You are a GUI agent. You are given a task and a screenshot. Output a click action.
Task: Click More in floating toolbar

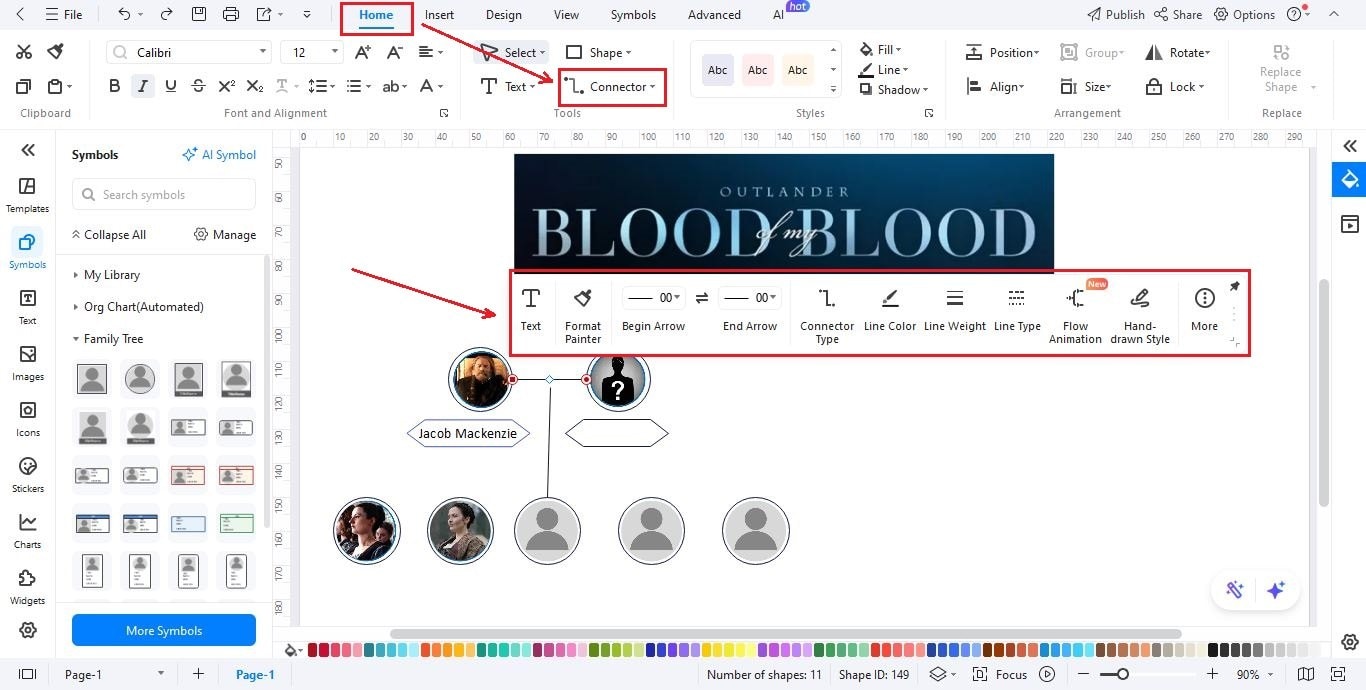pyautogui.click(x=1205, y=309)
